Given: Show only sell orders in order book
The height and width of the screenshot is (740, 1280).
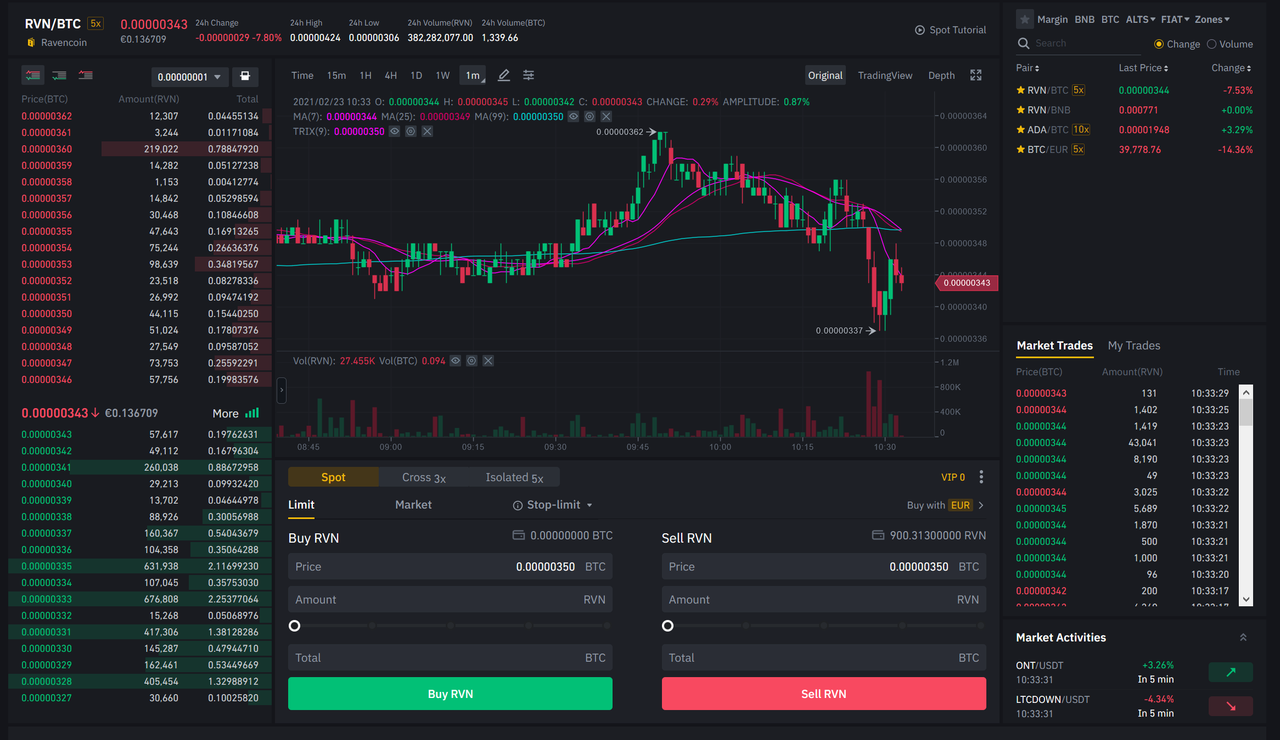Looking at the screenshot, I should click(x=85, y=76).
